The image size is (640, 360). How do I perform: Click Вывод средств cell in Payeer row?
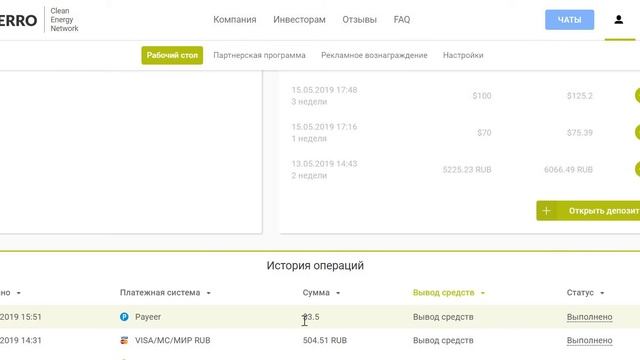click(x=443, y=317)
